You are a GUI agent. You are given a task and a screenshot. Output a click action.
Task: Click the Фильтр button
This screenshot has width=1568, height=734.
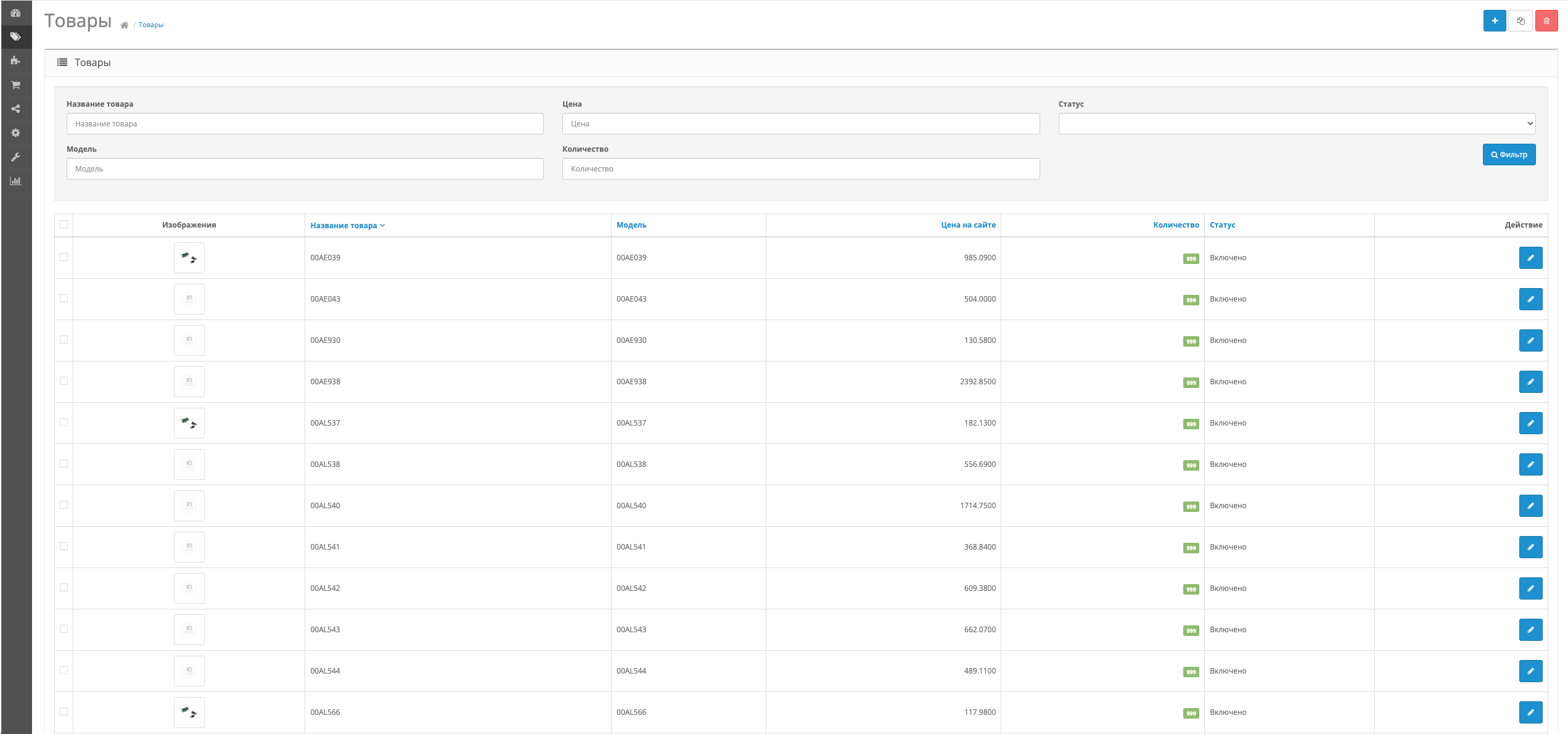click(x=1508, y=154)
